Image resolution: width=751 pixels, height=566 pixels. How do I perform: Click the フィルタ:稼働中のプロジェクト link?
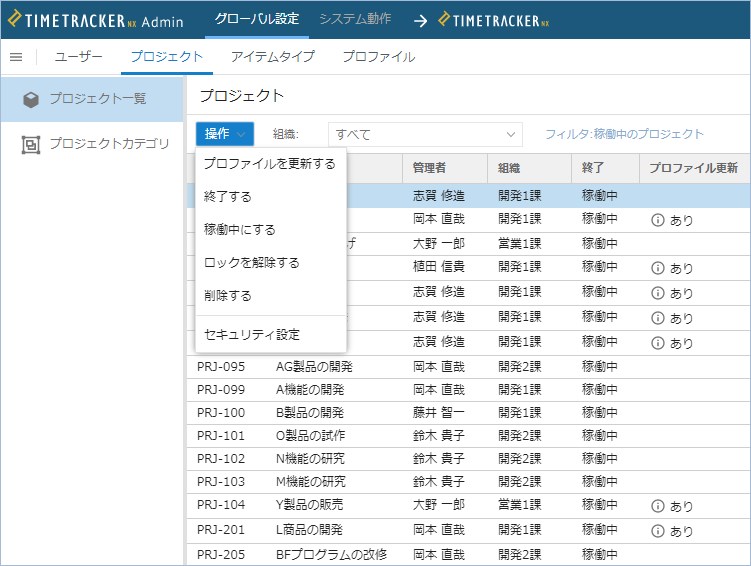624,134
